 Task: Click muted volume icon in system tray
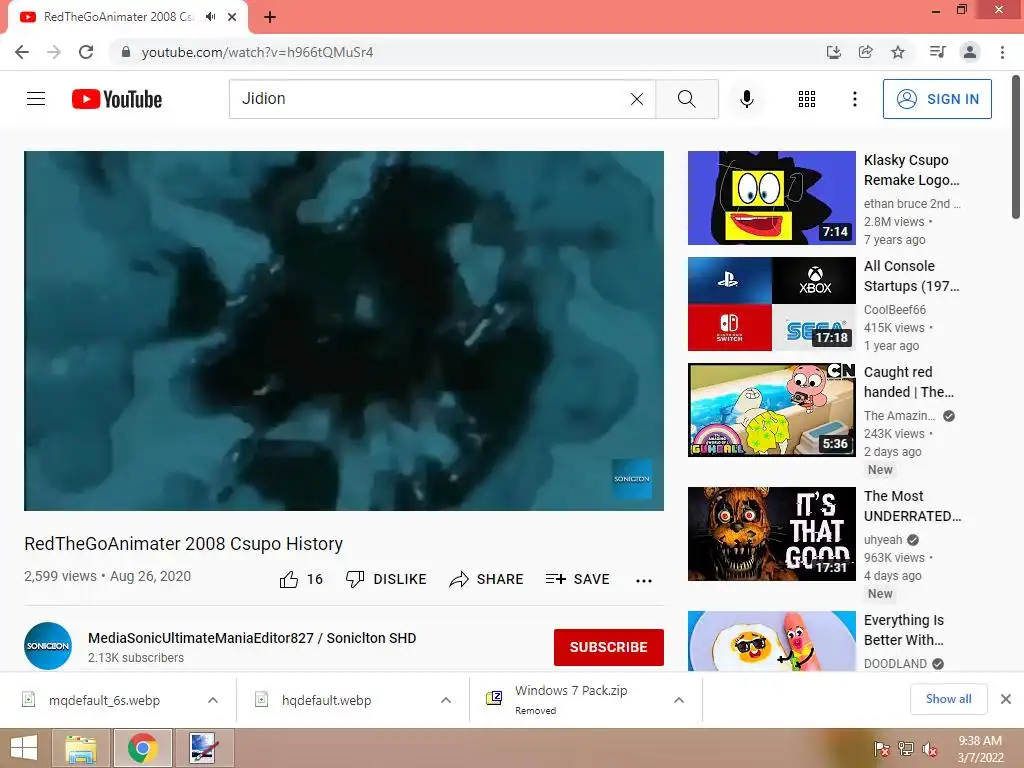point(930,749)
